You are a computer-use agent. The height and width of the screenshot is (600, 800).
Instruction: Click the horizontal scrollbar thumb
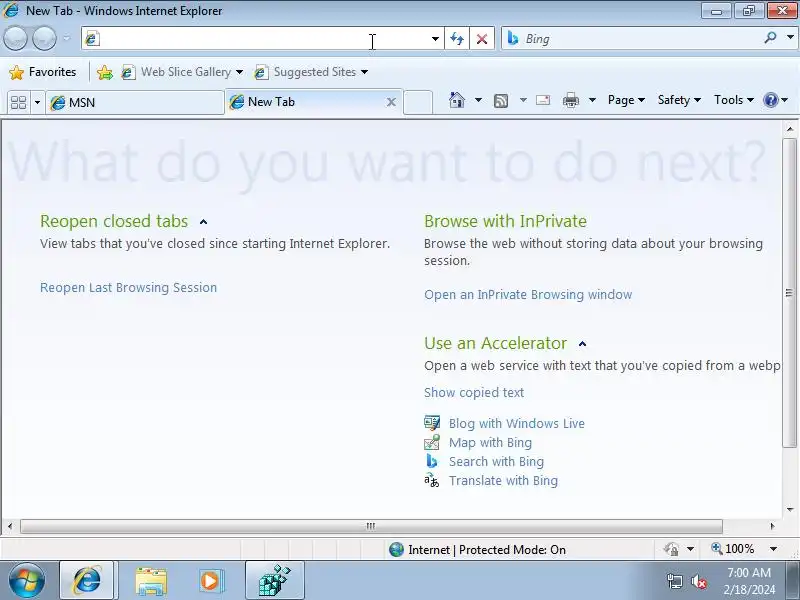point(371,526)
